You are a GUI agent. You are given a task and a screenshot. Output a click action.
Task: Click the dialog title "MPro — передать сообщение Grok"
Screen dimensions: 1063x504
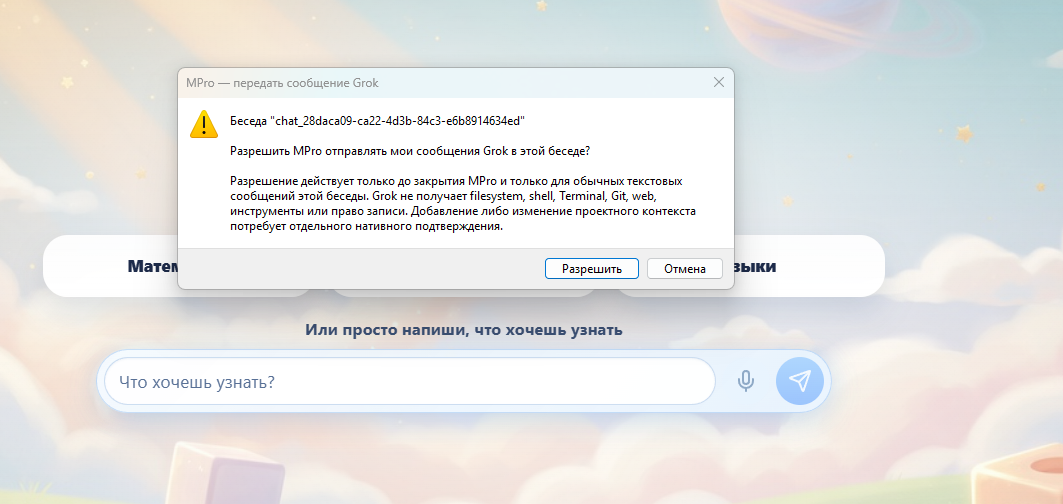(282, 83)
